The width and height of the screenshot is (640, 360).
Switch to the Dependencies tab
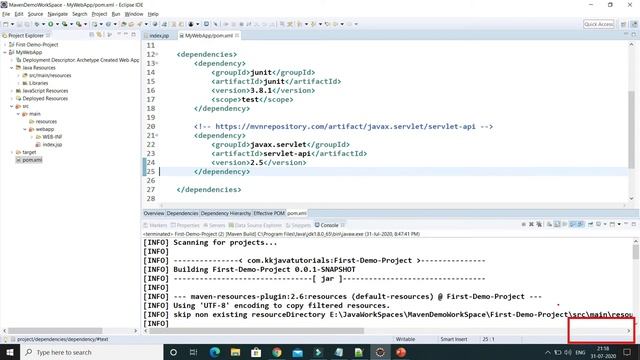182,213
